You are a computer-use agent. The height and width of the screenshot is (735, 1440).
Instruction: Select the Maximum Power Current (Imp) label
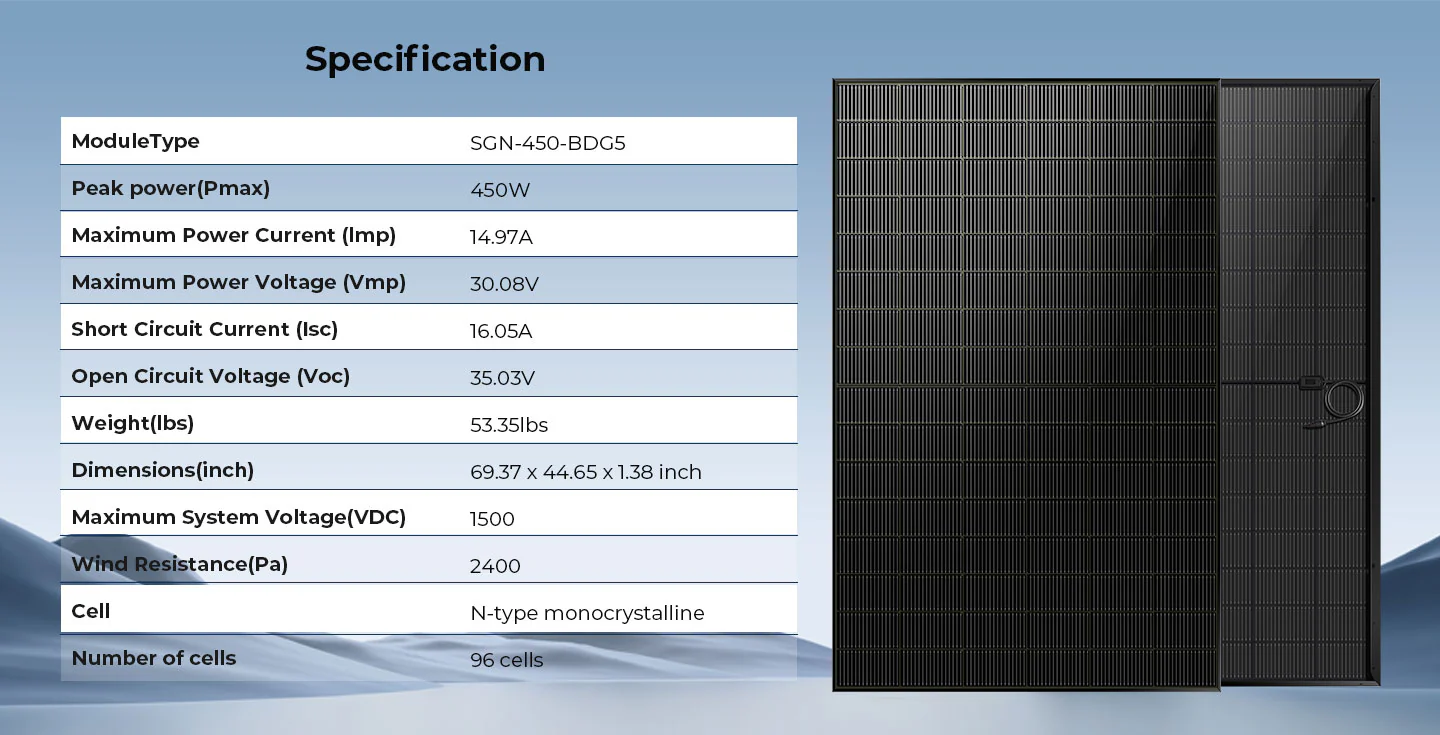[233, 235]
